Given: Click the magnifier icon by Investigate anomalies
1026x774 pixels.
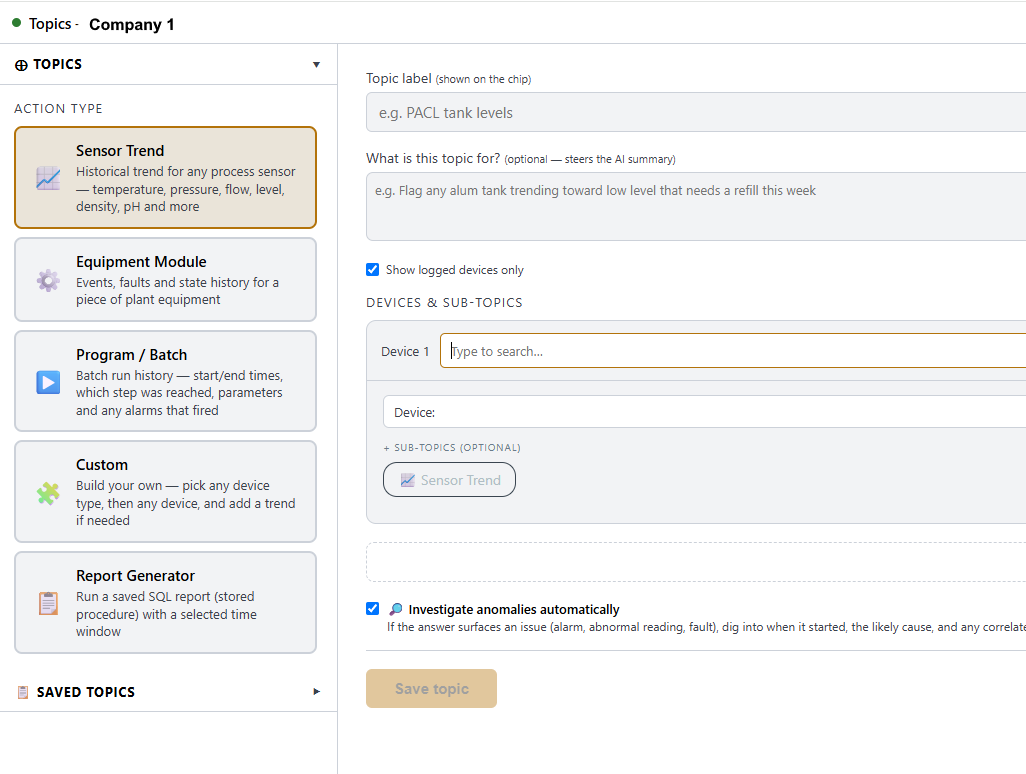Looking at the screenshot, I should [x=395, y=609].
